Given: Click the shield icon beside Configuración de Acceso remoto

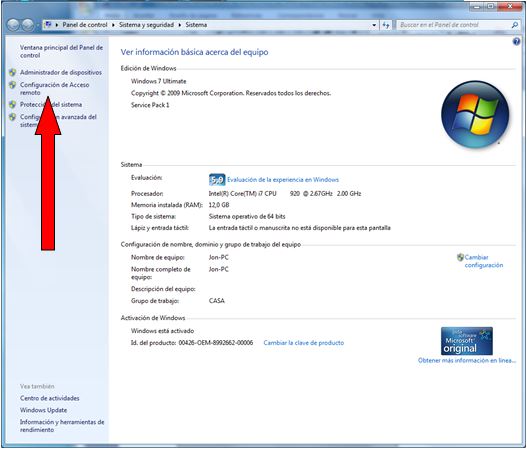Looking at the screenshot, I should click(12, 85).
